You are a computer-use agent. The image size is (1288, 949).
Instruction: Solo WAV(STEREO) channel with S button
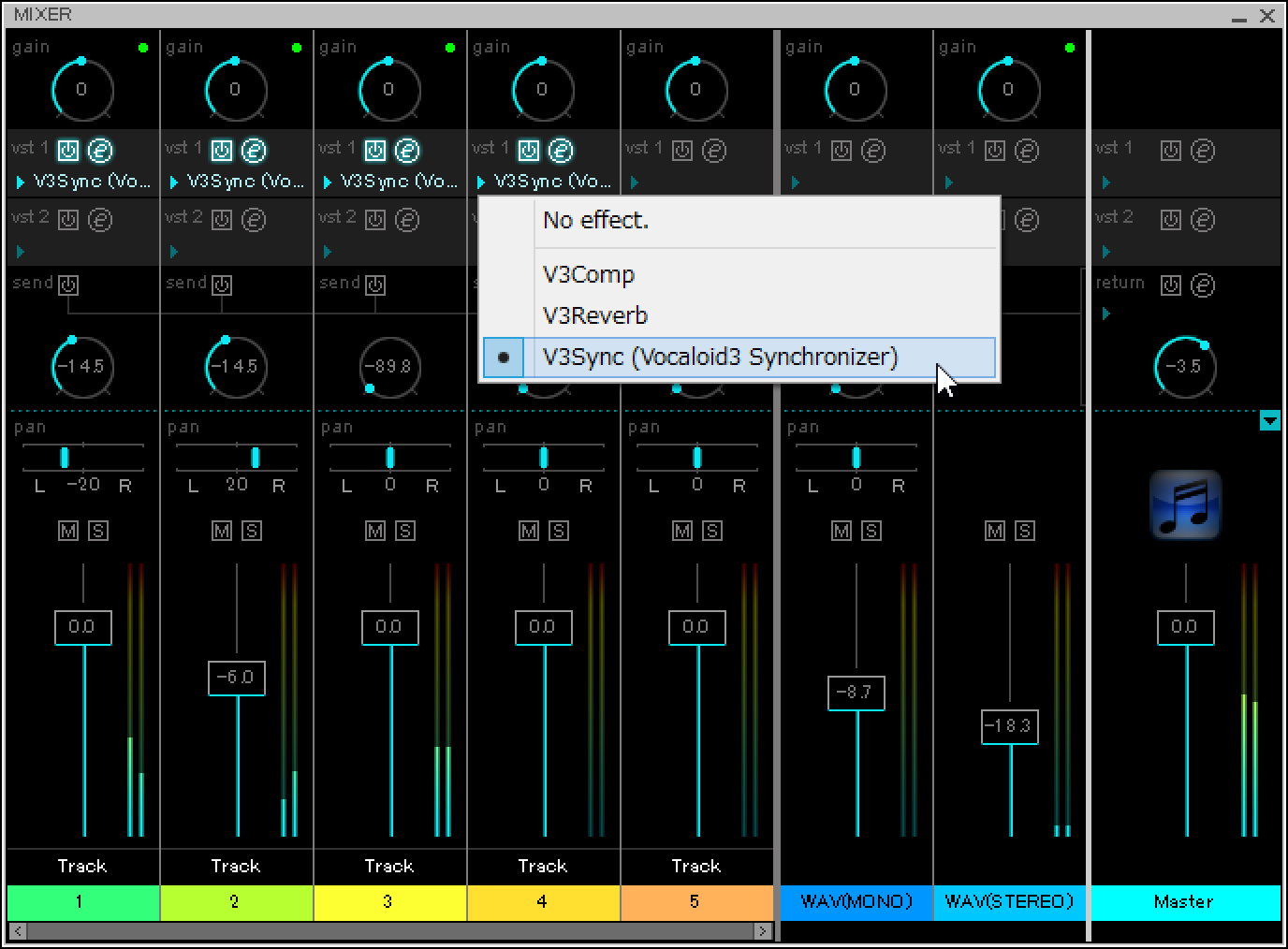pyautogui.click(x=1025, y=531)
